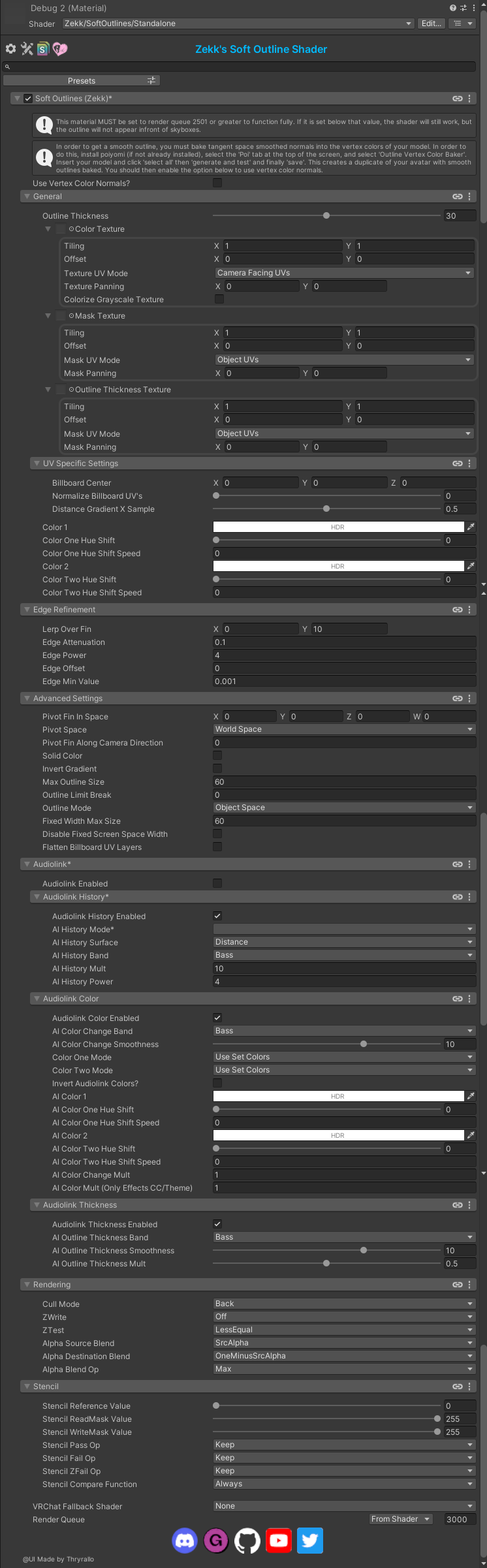Click the shader Edit... button

[432, 24]
